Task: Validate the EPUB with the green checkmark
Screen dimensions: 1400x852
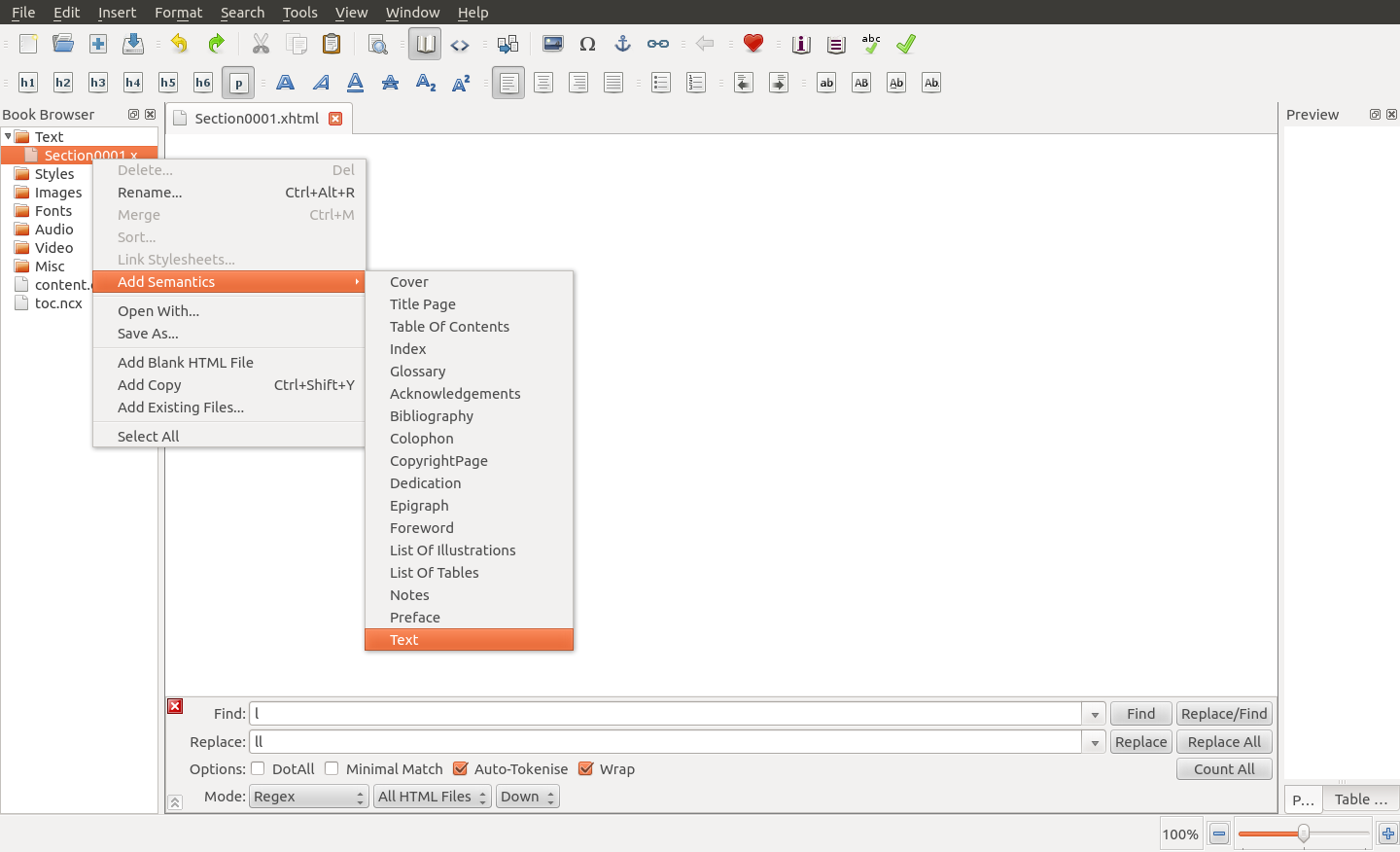Action: tap(906, 44)
